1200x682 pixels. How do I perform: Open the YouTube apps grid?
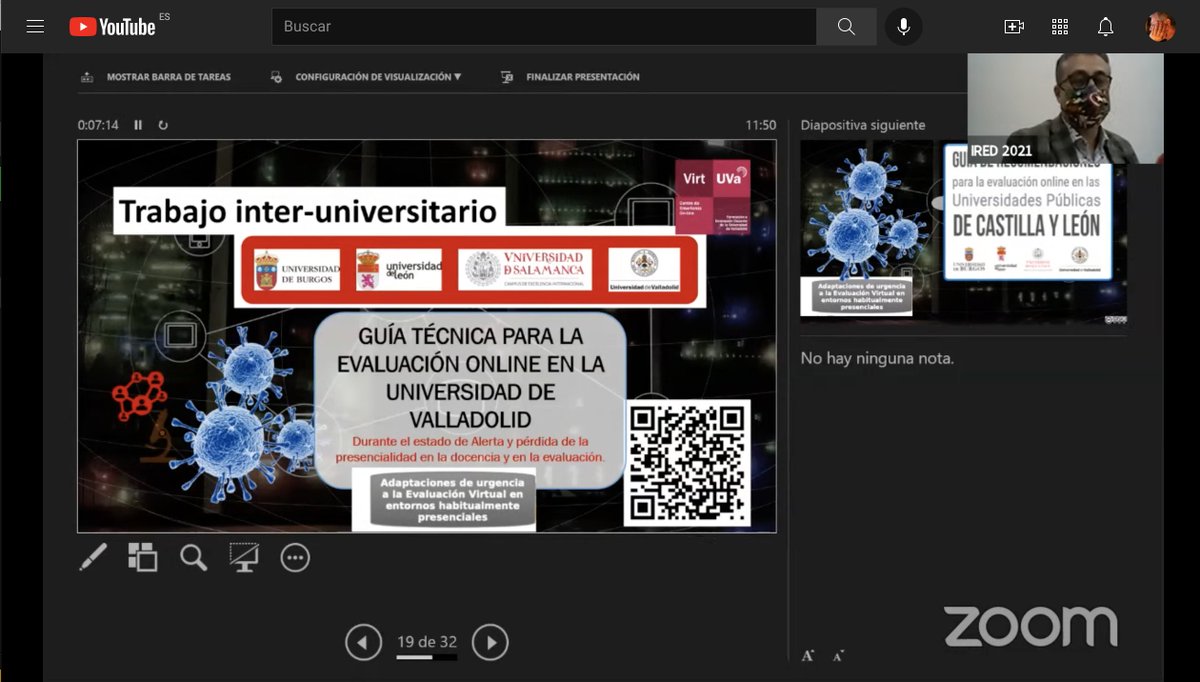1060,27
